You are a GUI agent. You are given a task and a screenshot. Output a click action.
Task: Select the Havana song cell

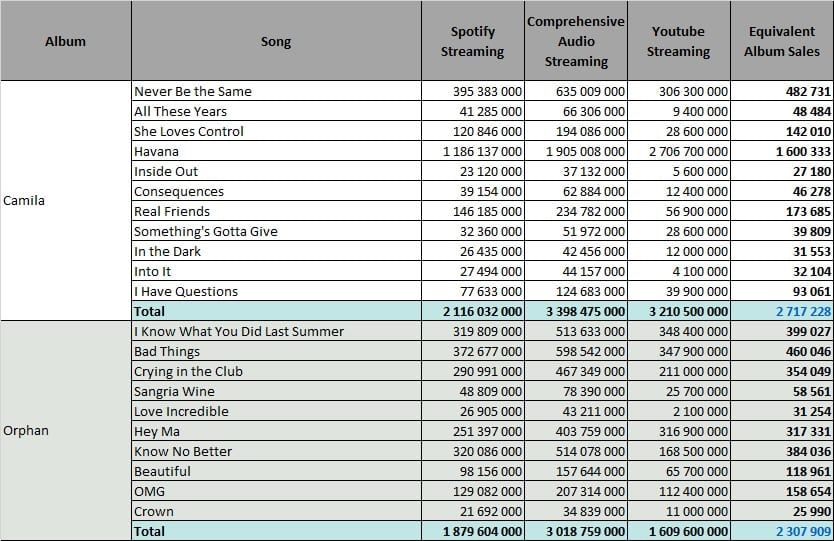tap(276, 151)
